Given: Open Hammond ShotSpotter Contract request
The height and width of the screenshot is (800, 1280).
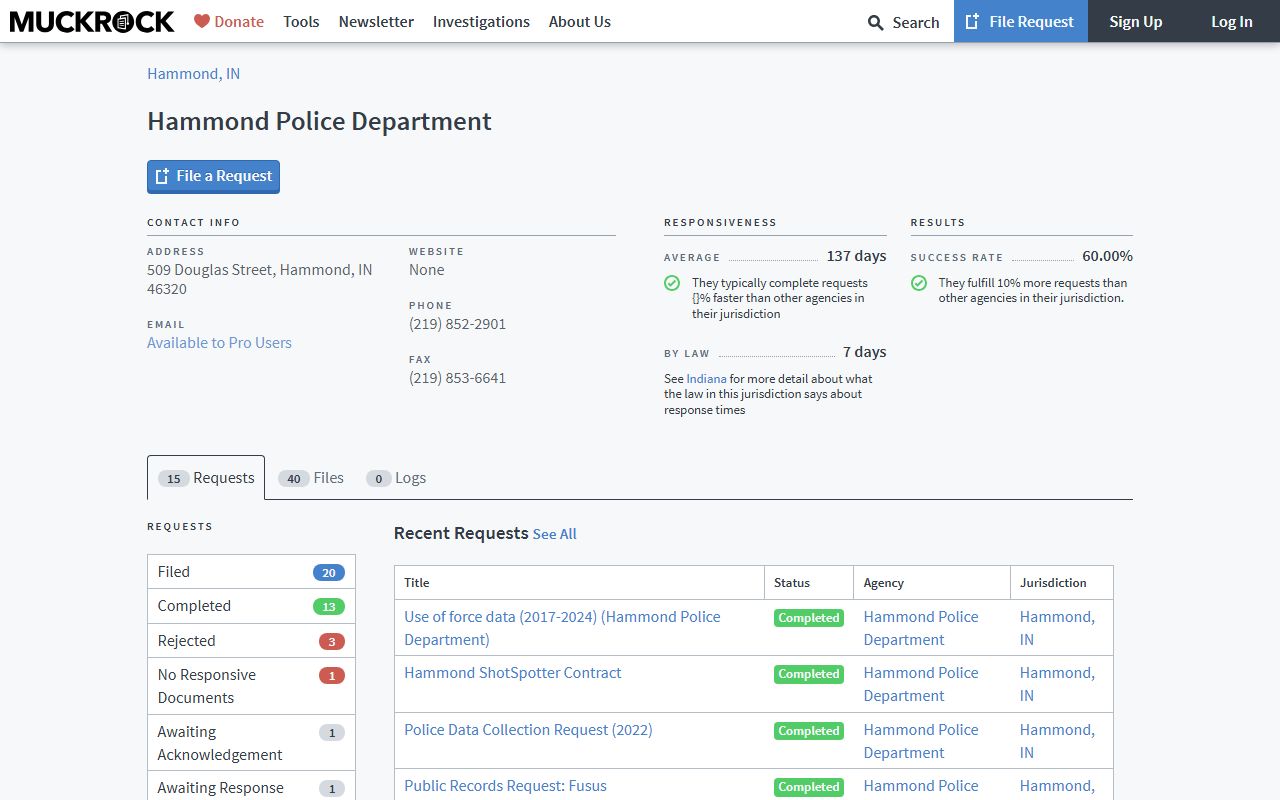Looking at the screenshot, I should point(513,673).
